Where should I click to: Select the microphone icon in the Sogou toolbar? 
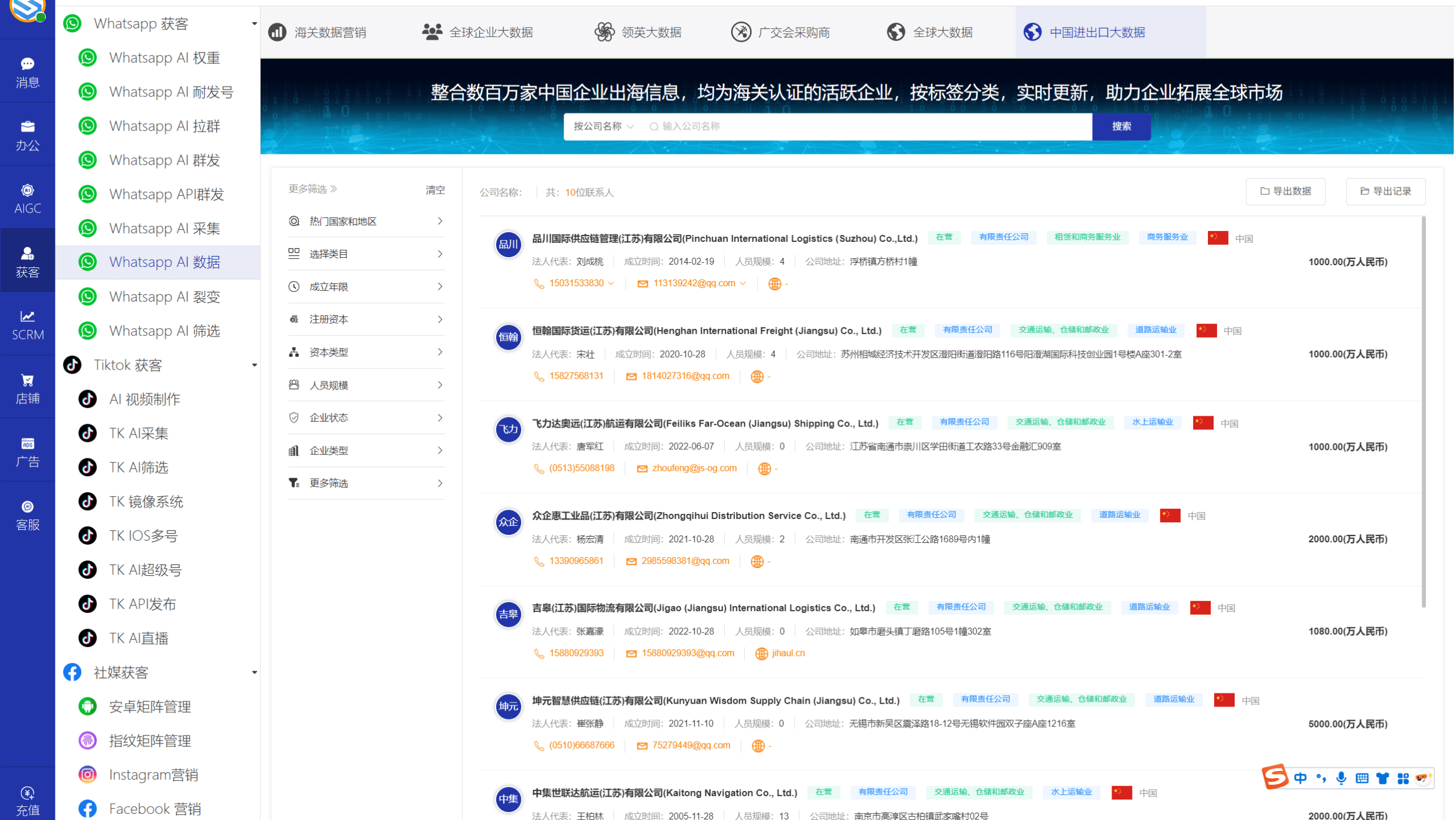(x=1341, y=777)
